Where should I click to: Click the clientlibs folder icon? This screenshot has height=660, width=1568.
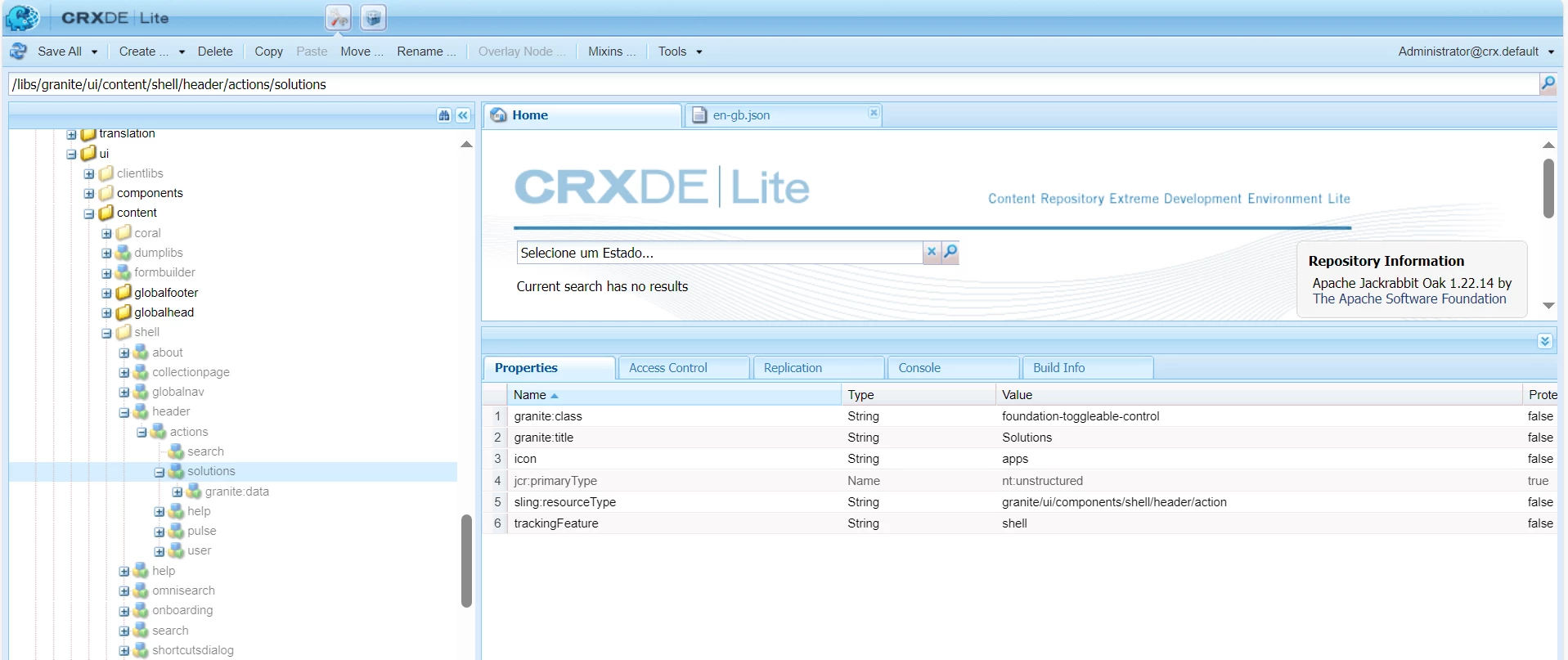click(106, 173)
